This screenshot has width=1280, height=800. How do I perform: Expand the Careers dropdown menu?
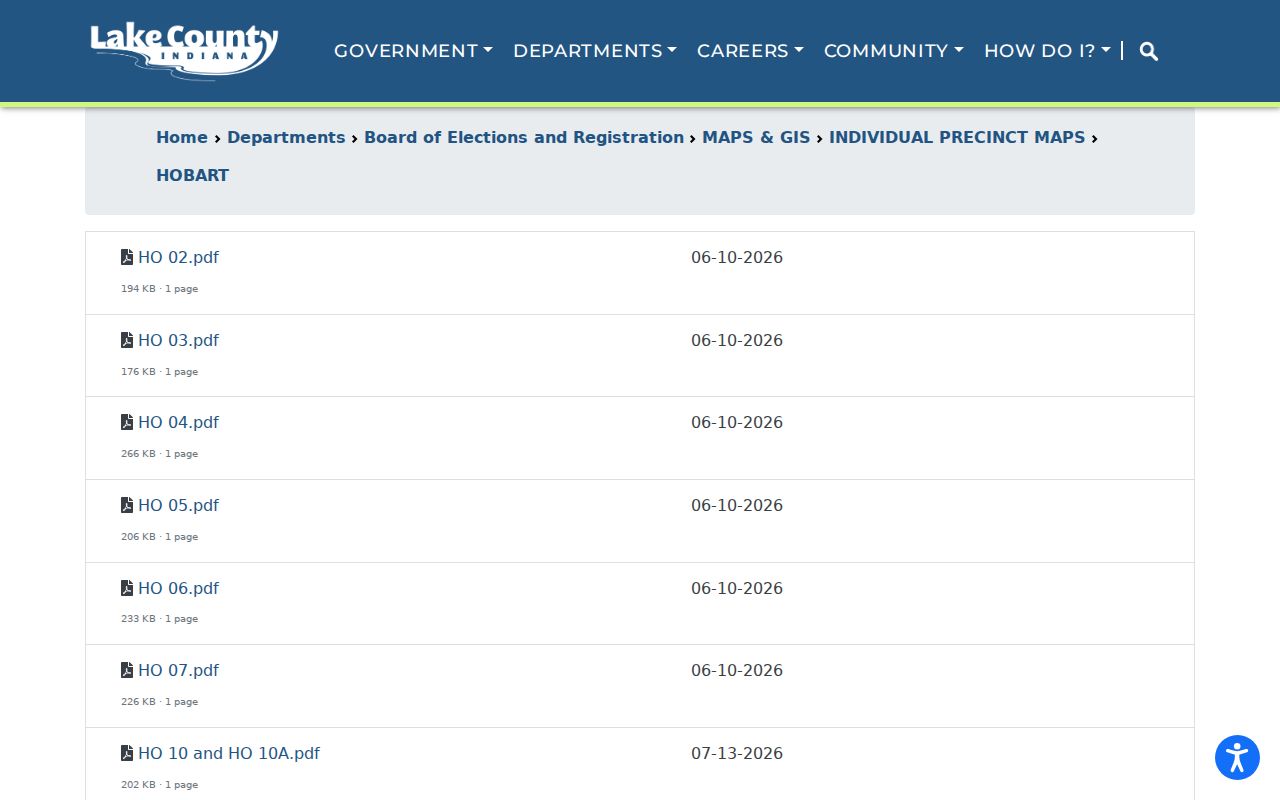(750, 51)
